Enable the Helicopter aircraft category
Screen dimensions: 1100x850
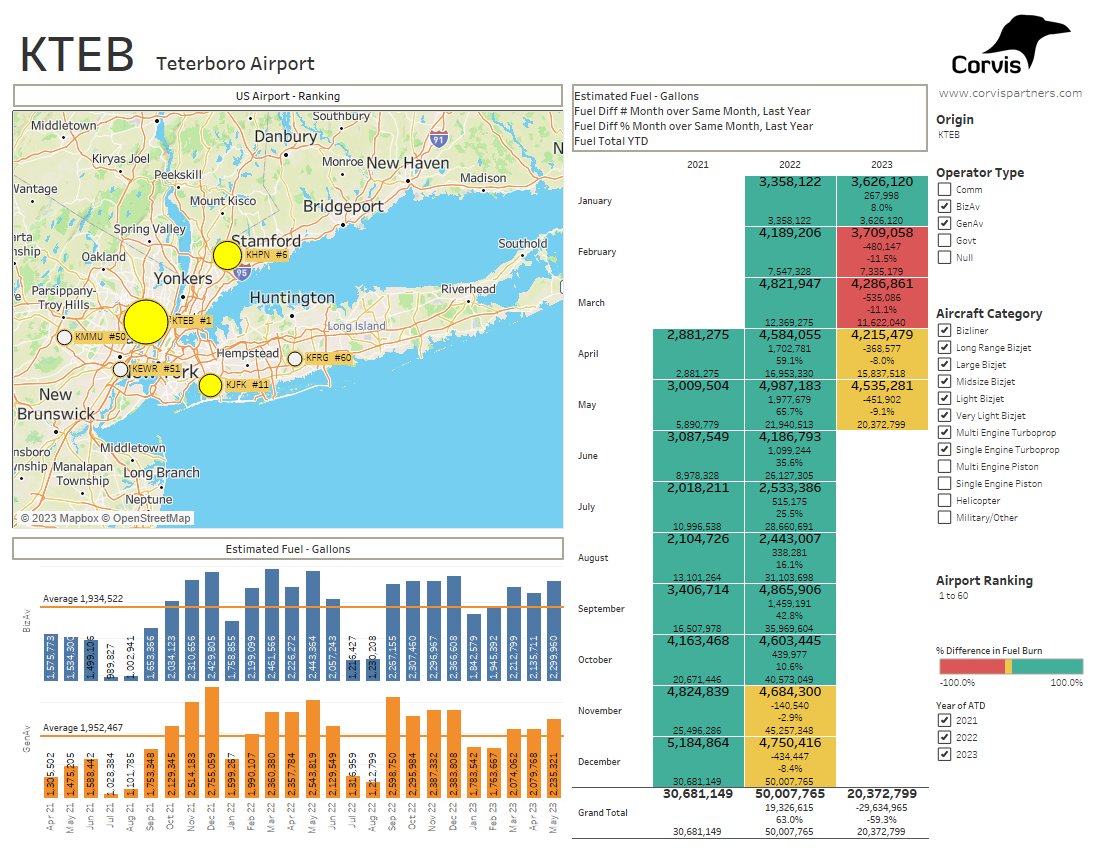click(946, 501)
